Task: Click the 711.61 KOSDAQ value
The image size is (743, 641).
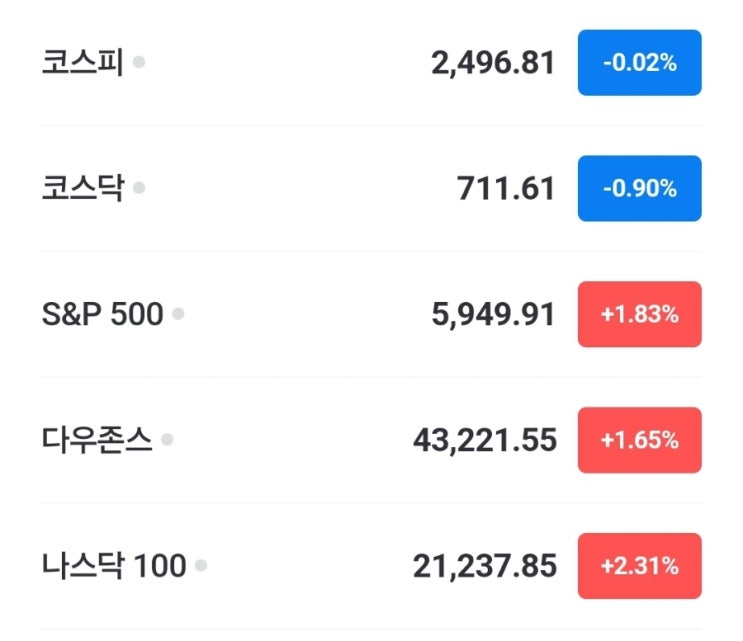Action: pyautogui.click(x=505, y=188)
